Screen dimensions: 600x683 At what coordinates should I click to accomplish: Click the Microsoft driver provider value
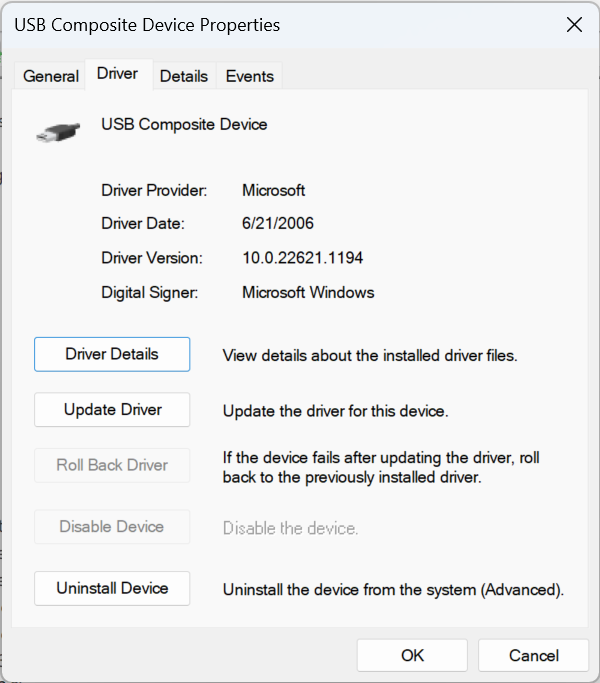coord(273,190)
